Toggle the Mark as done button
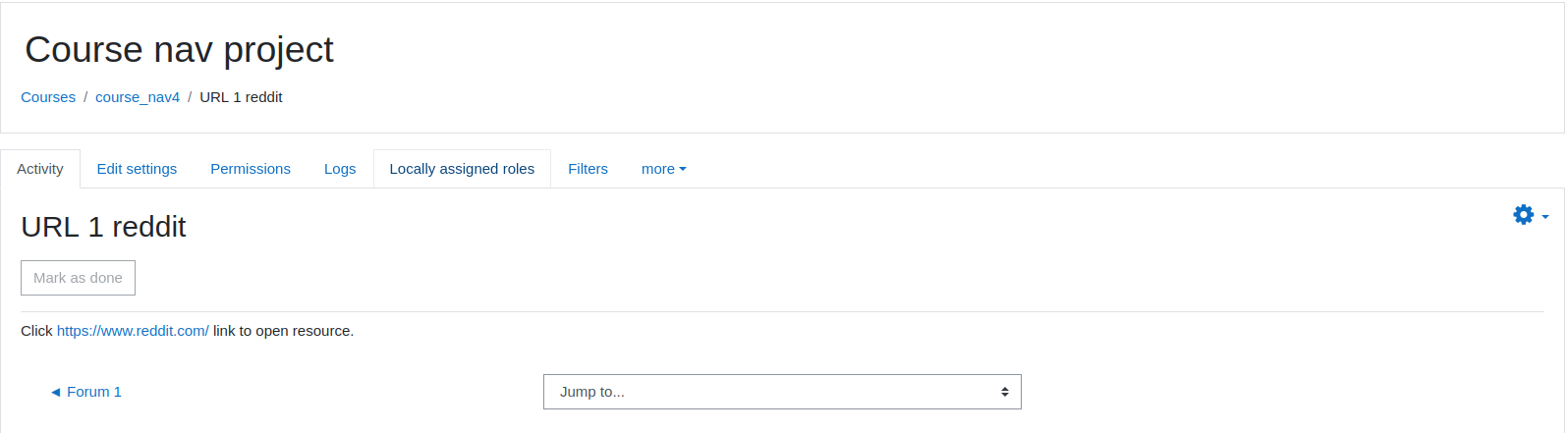This screenshot has width=1568, height=433. (x=78, y=278)
